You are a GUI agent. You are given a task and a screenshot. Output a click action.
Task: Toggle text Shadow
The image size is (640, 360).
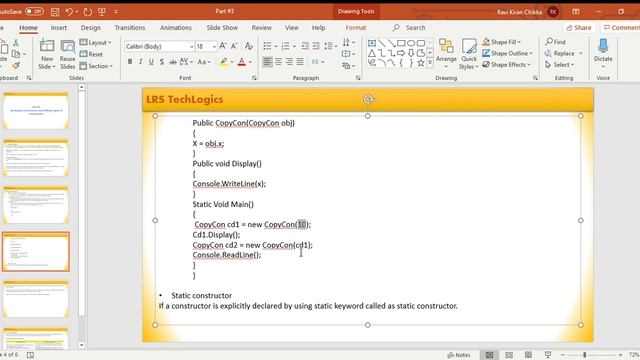(x=162, y=62)
